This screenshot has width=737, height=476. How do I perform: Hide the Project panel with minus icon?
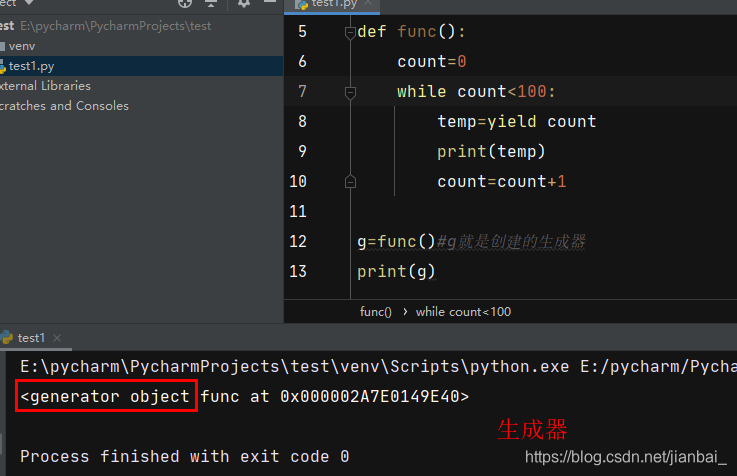270,2
